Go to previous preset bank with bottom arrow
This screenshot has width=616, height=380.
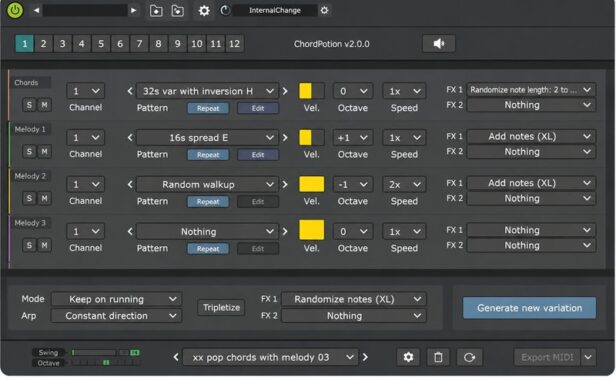[176, 357]
